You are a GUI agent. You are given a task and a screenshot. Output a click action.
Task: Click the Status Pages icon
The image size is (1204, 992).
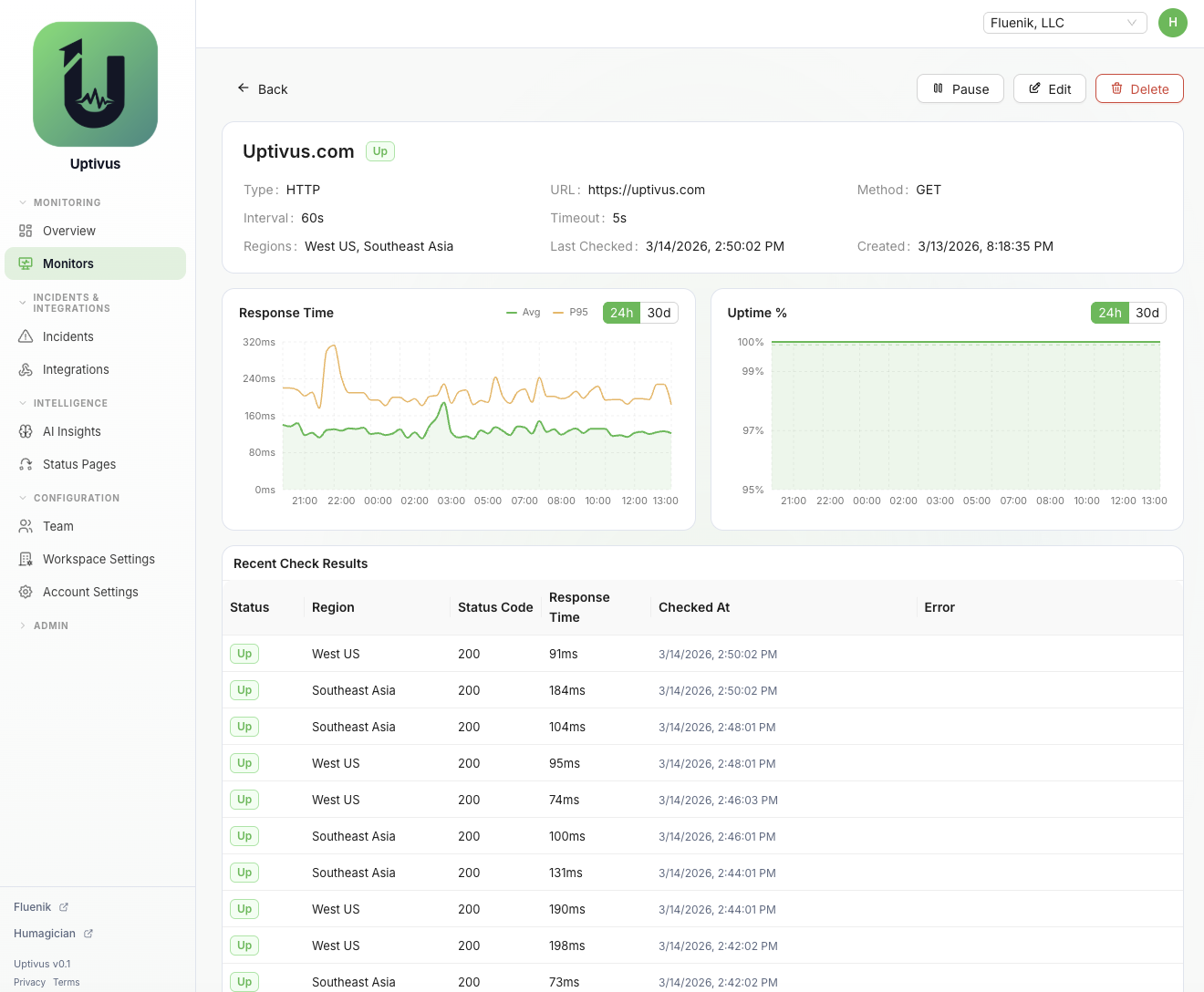tap(26, 464)
